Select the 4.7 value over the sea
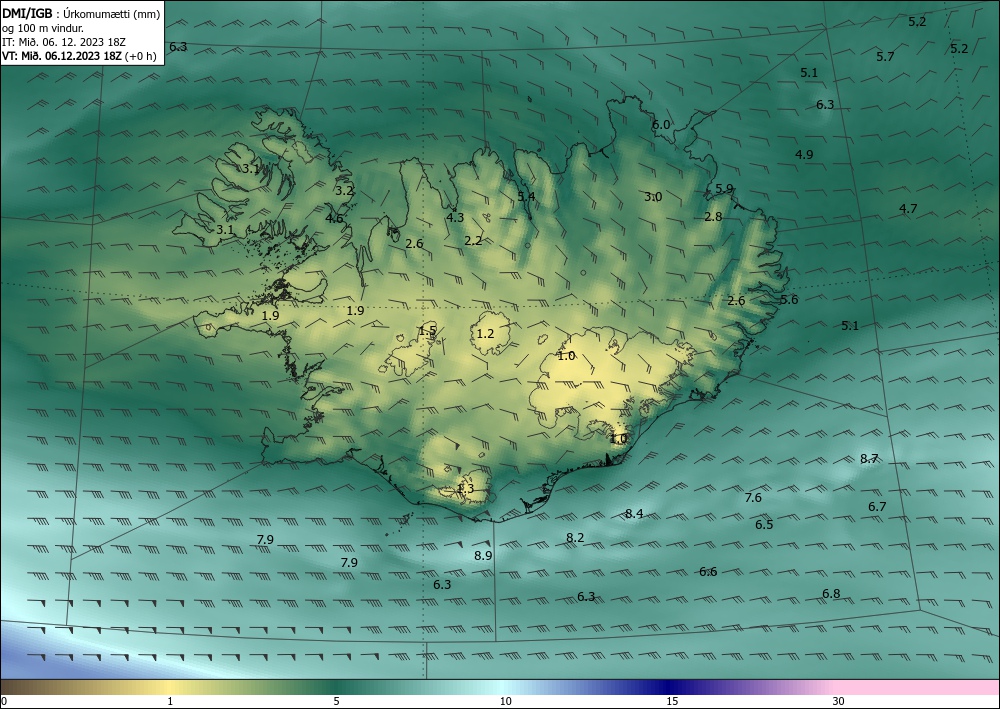 tap(908, 208)
